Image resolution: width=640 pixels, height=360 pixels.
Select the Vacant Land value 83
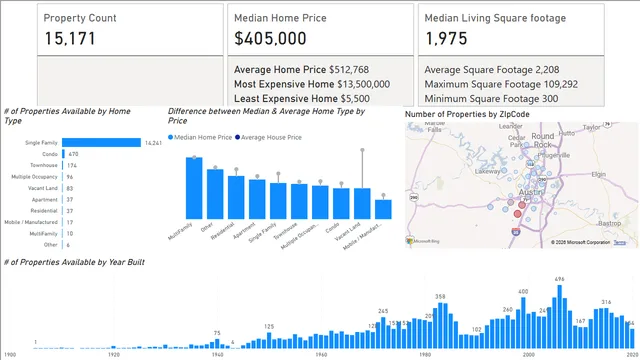[x=70, y=188]
